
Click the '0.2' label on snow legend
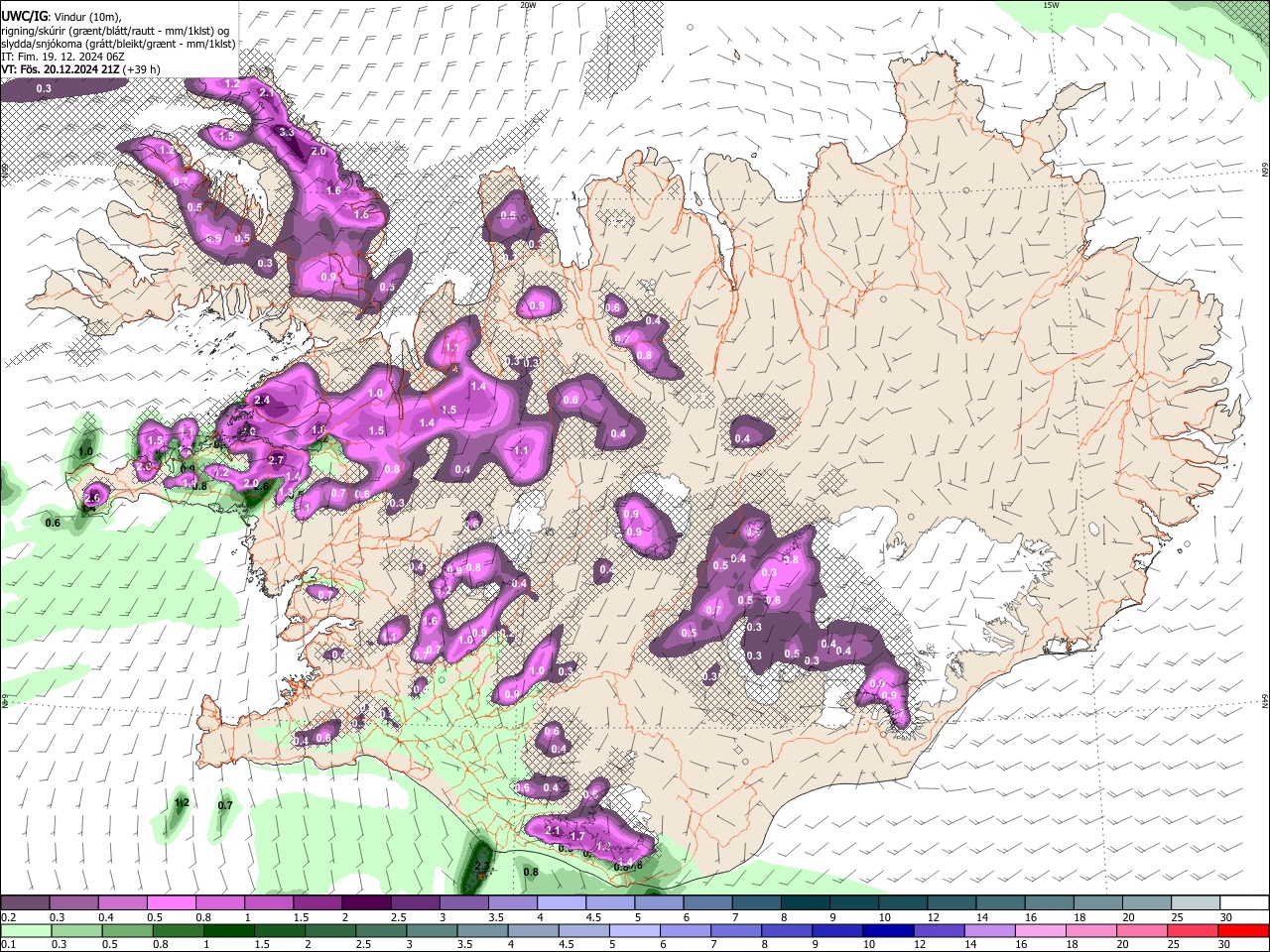point(8,917)
